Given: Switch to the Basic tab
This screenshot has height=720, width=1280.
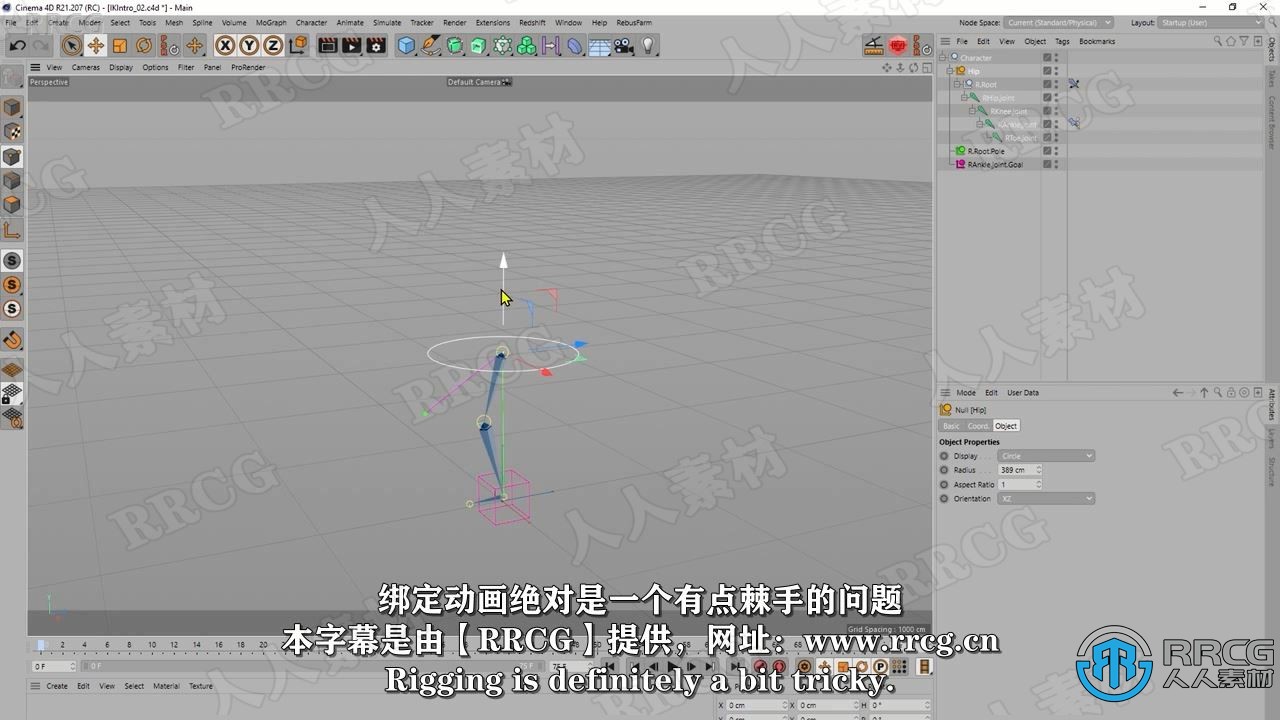Looking at the screenshot, I should coord(951,426).
